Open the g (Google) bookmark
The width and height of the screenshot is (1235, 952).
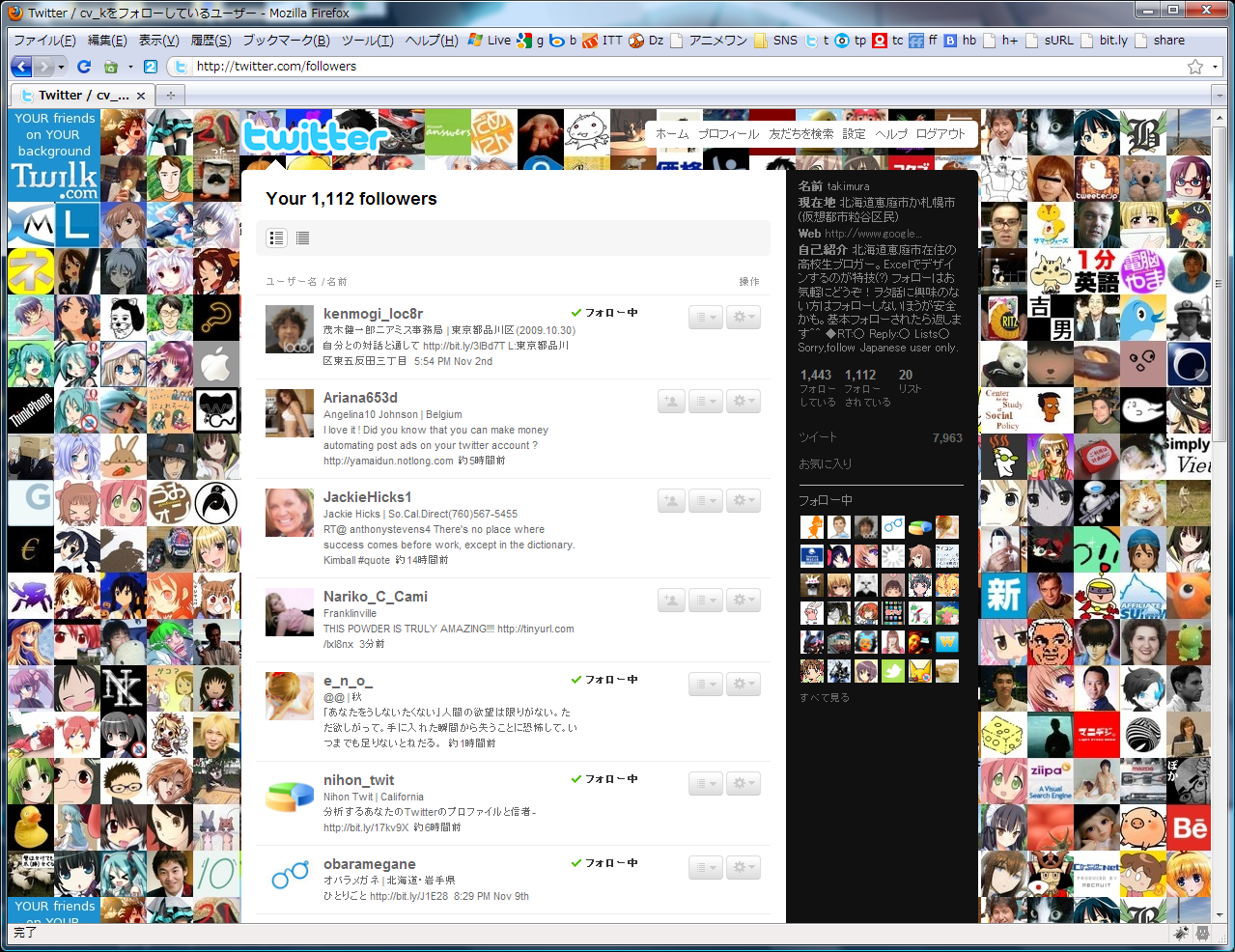[530, 41]
